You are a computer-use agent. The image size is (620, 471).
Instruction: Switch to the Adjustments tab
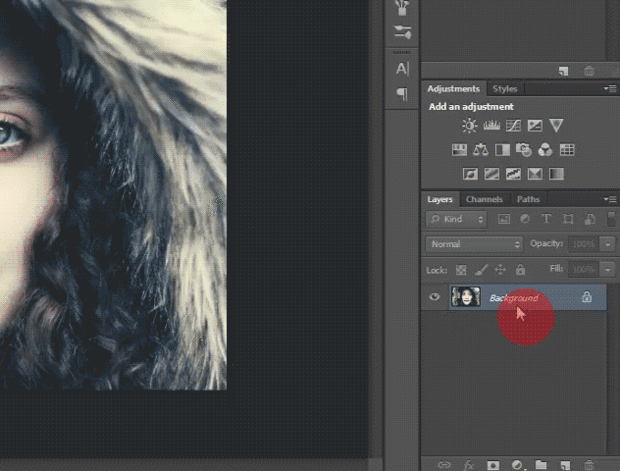[x=453, y=89]
